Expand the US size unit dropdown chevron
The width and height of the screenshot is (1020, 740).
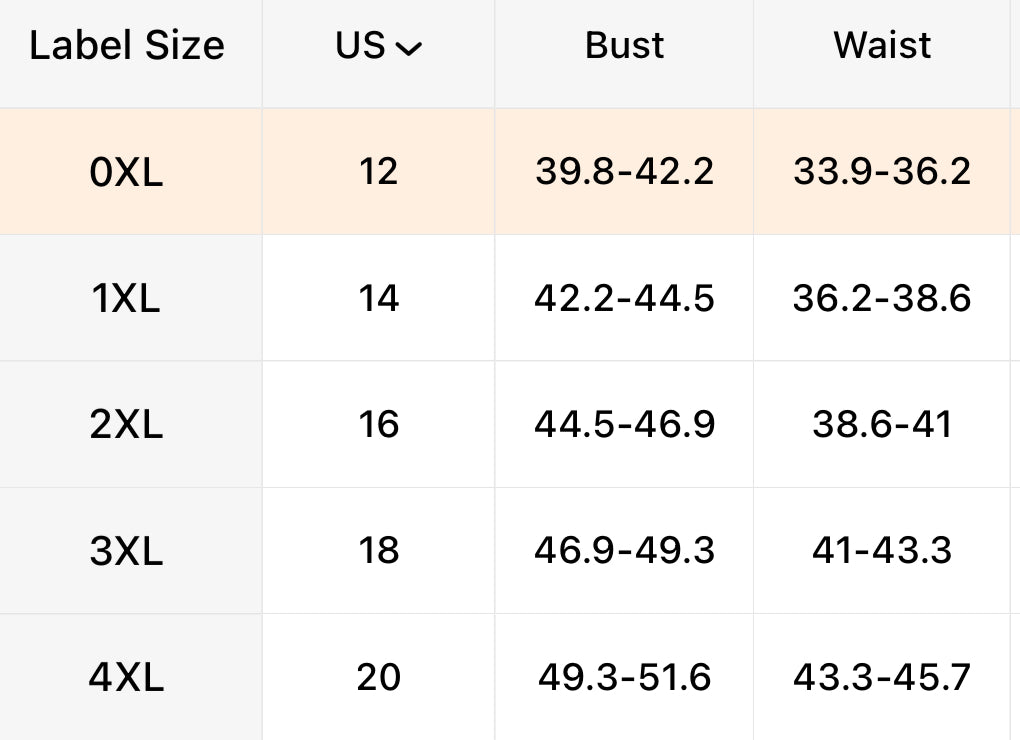click(408, 48)
